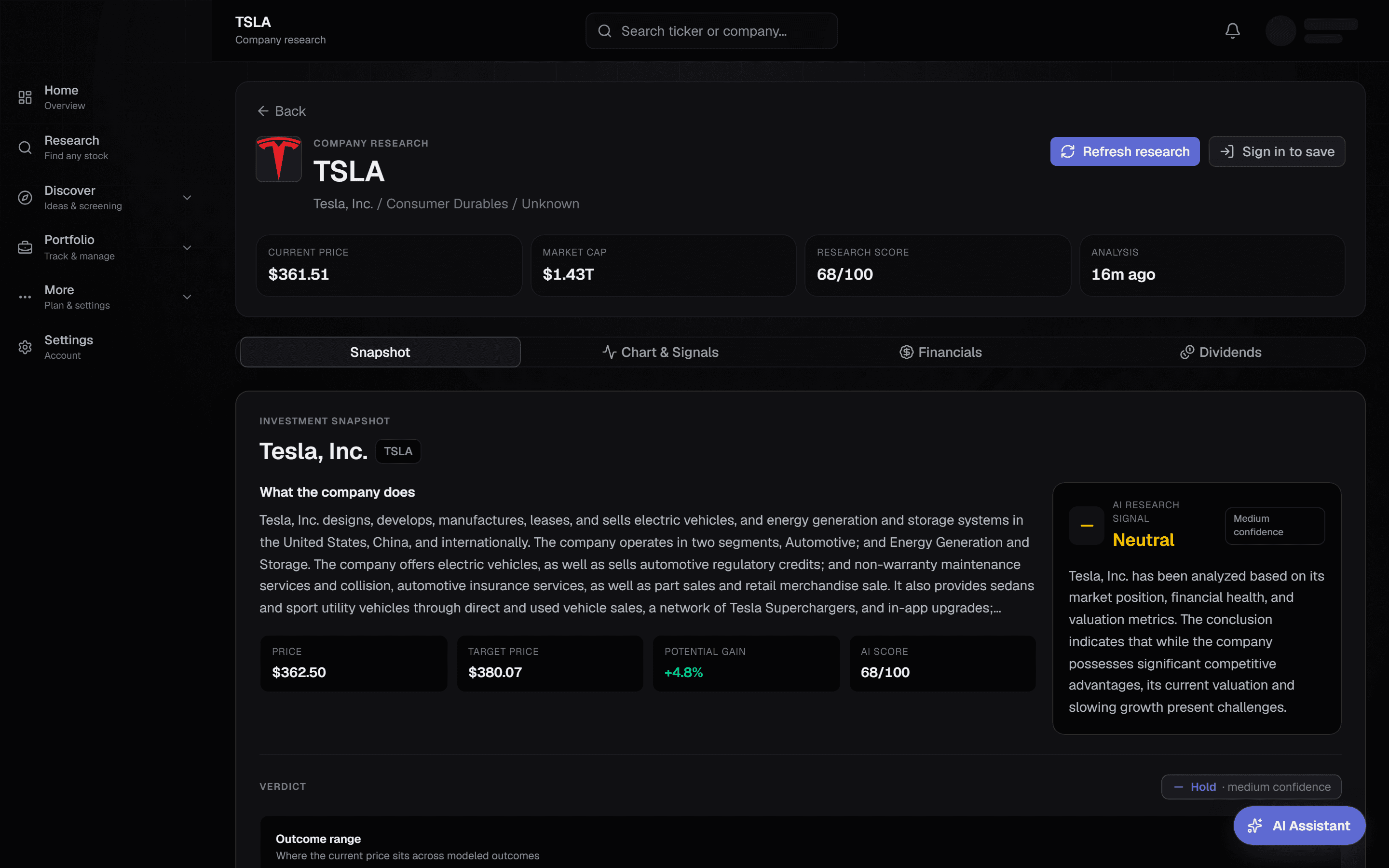Click the Dividends pie icon

click(1187, 352)
